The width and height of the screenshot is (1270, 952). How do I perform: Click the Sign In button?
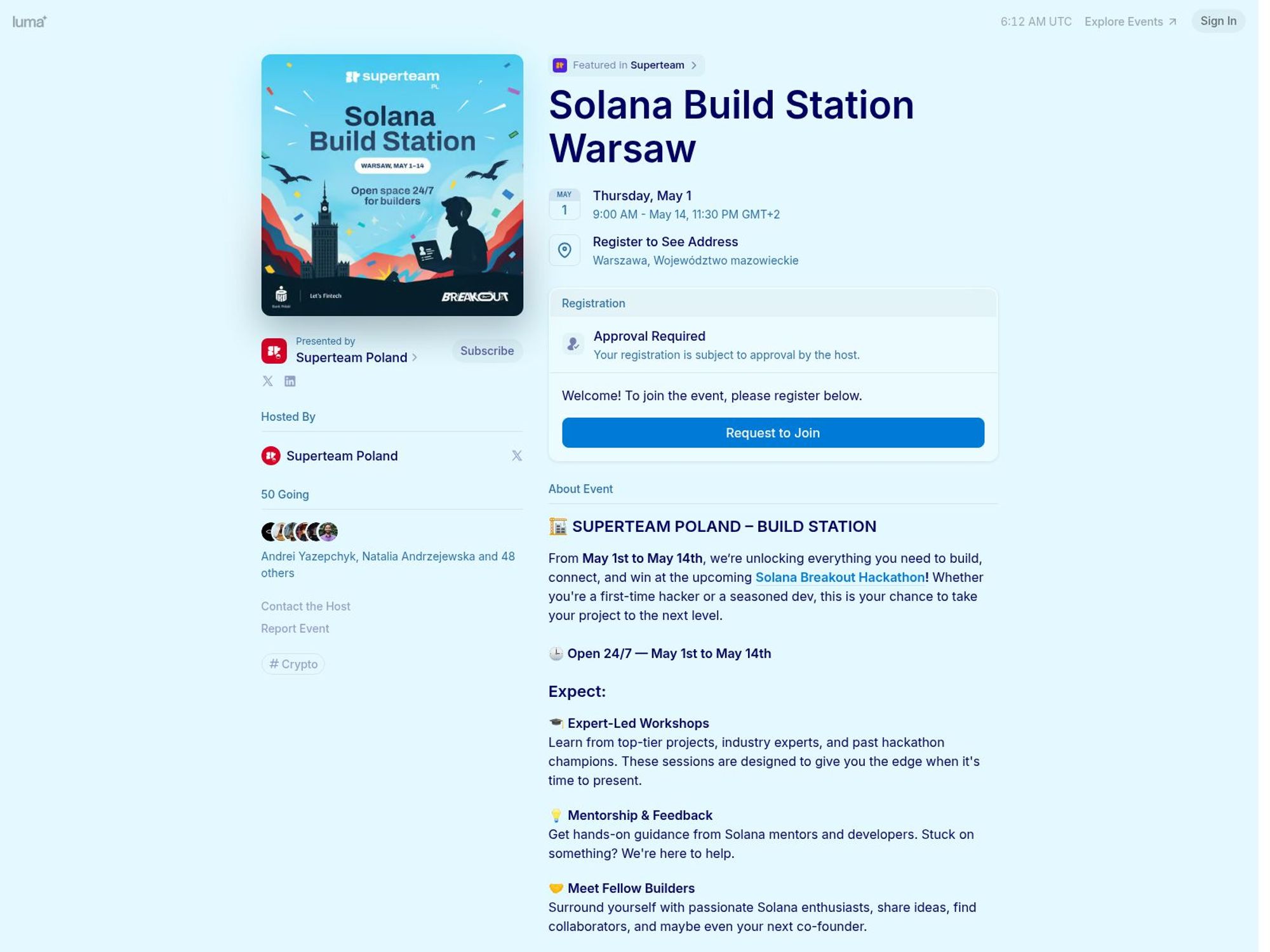[1218, 21]
